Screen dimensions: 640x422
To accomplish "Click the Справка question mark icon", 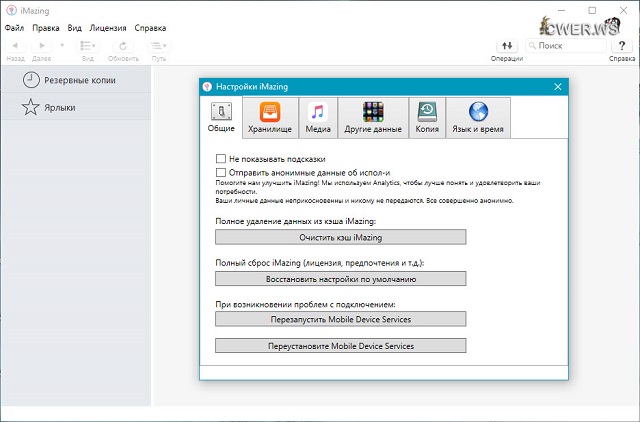I will (621, 46).
